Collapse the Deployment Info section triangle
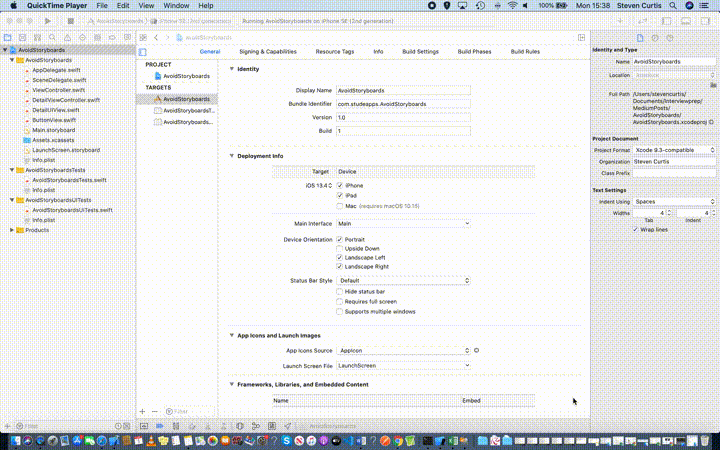 coord(231,156)
